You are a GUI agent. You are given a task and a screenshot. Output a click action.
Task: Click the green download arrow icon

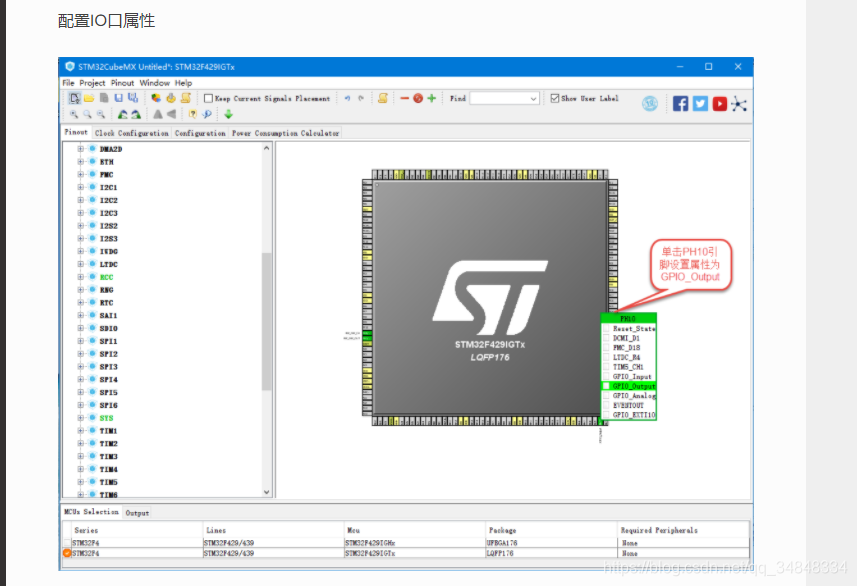point(228,114)
